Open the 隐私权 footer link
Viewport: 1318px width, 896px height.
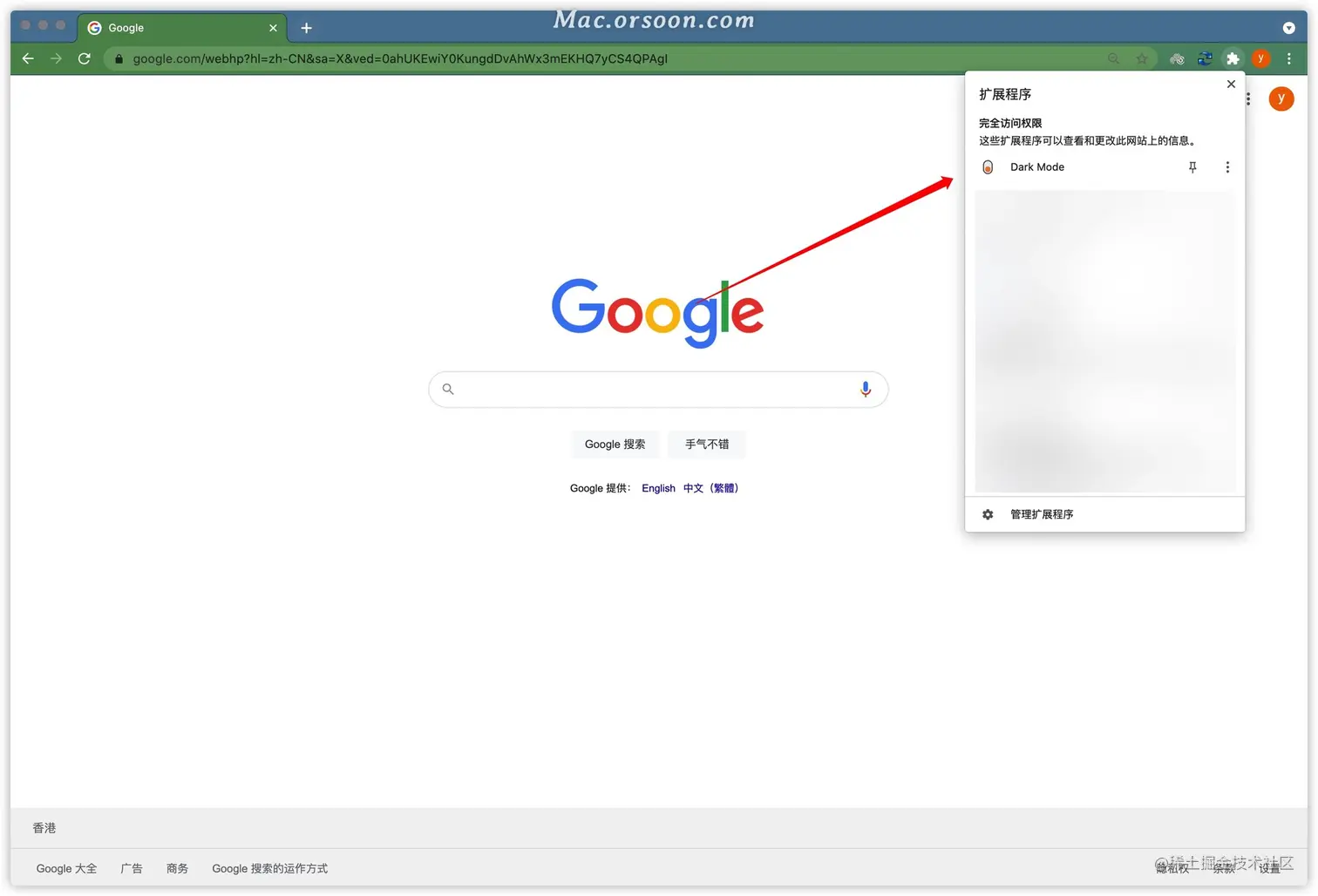coord(1172,868)
